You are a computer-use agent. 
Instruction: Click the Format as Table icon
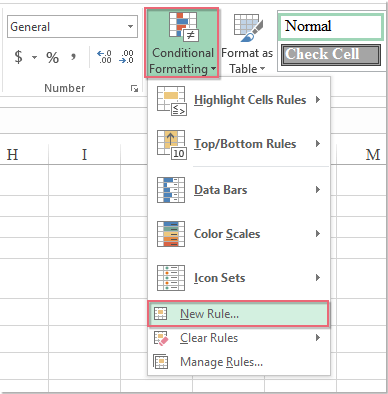[x=248, y=28]
